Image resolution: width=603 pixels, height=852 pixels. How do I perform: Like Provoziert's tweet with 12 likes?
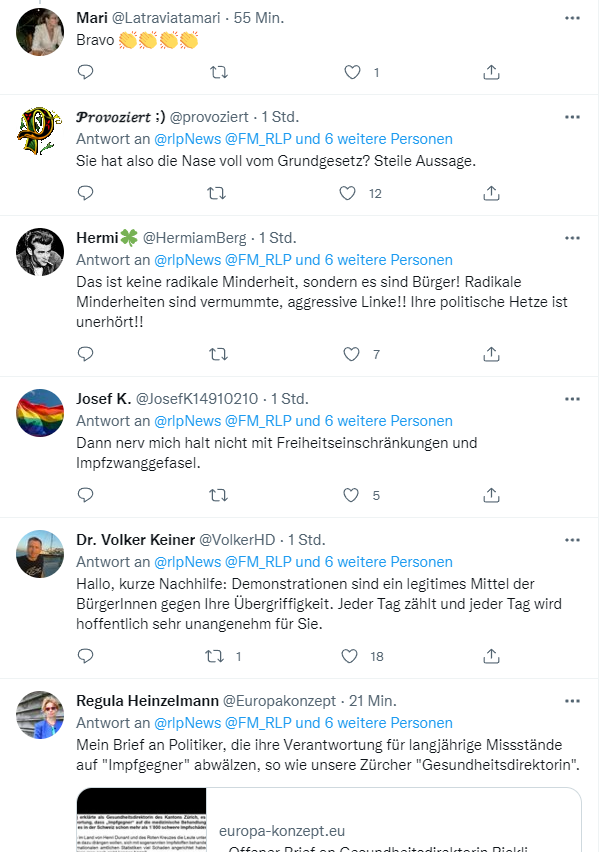(x=348, y=193)
